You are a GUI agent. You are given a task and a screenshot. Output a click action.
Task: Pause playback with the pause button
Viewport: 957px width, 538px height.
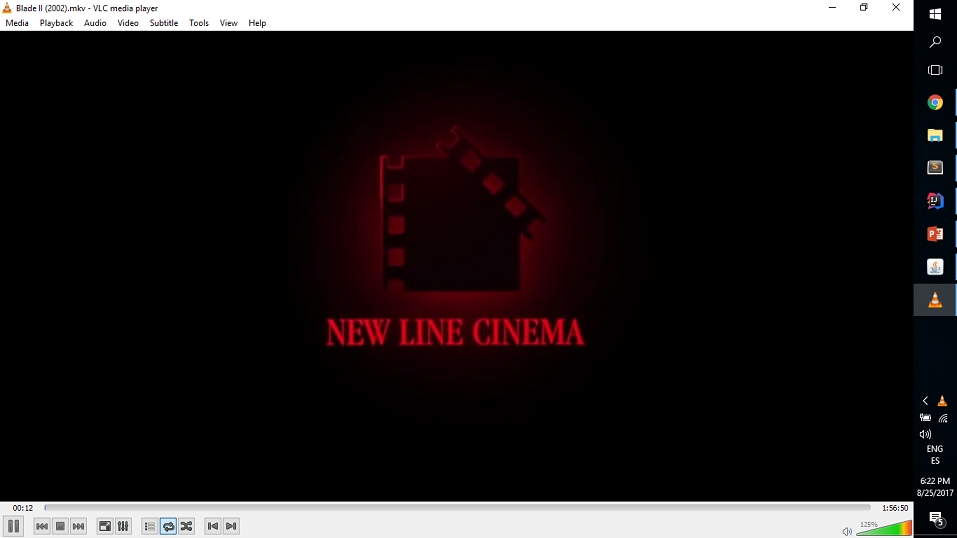click(x=13, y=526)
